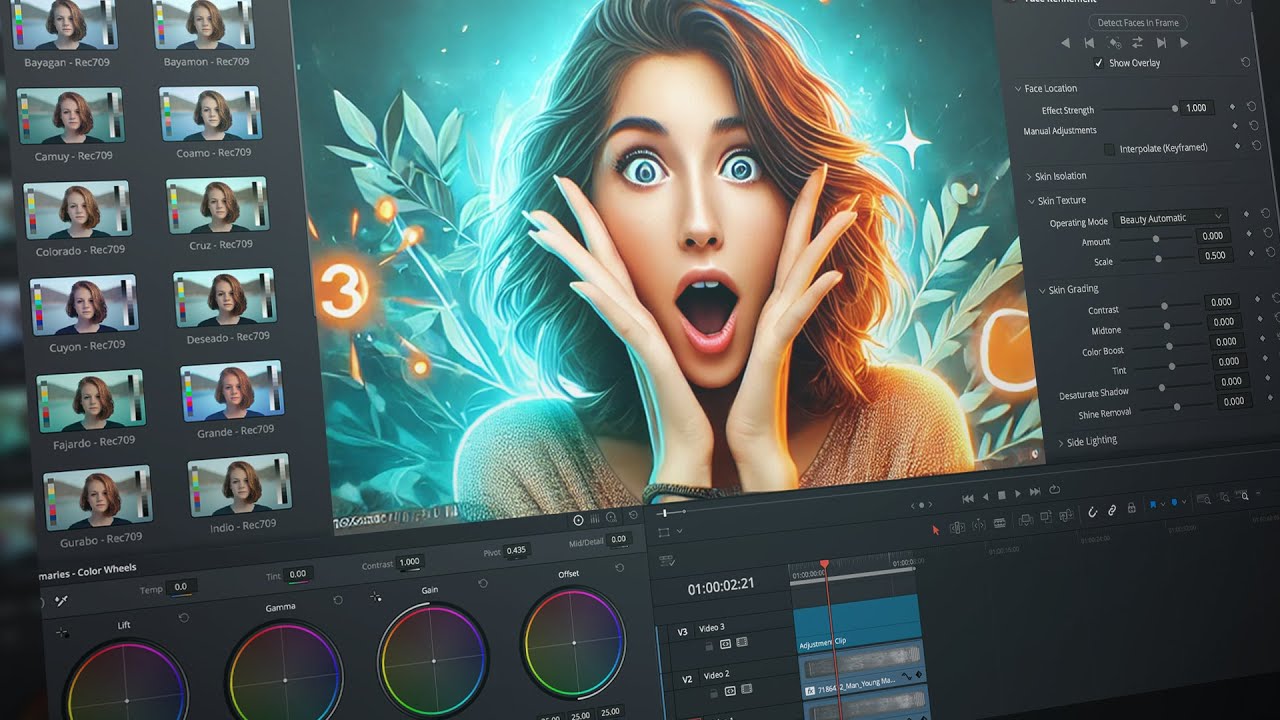
Task: Collapse the Skin Grading section
Action: (x=1042, y=290)
